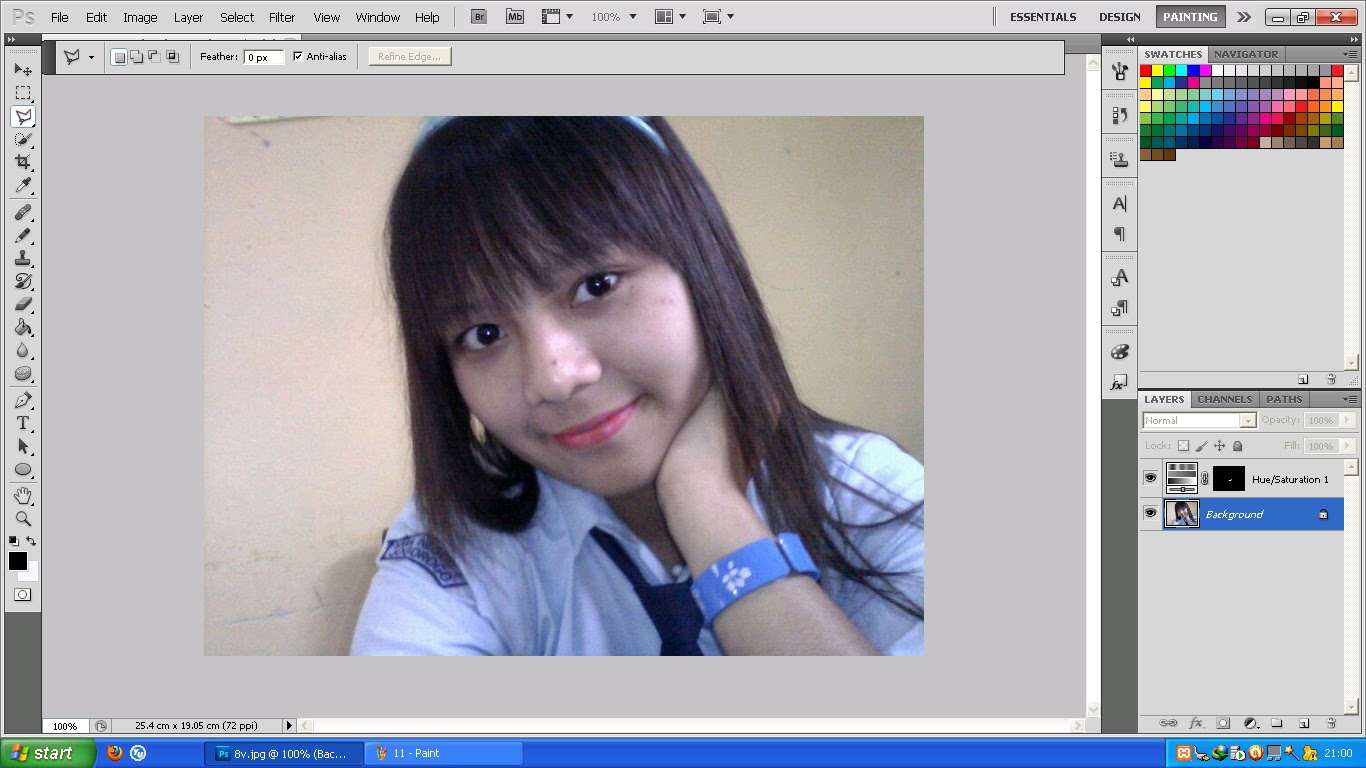Open the File menu
This screenshot has width=1366, height=768.
pos(60,17)
